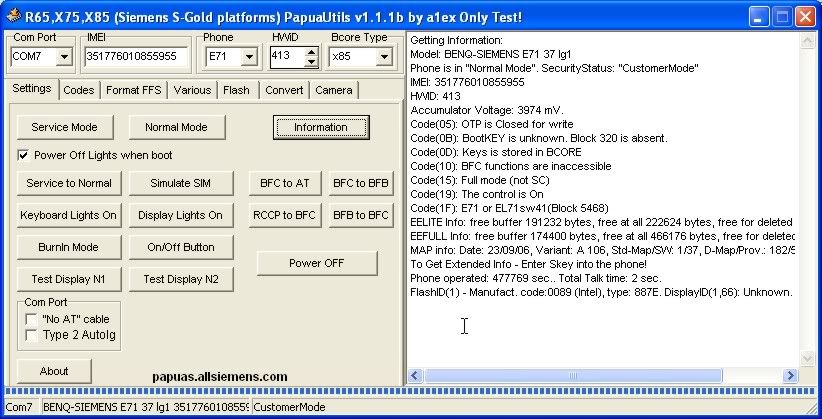Image resolution: width=822 pixels, height=419 pixels.
Task: Click the Service Mode button
Action: [64, 127]
